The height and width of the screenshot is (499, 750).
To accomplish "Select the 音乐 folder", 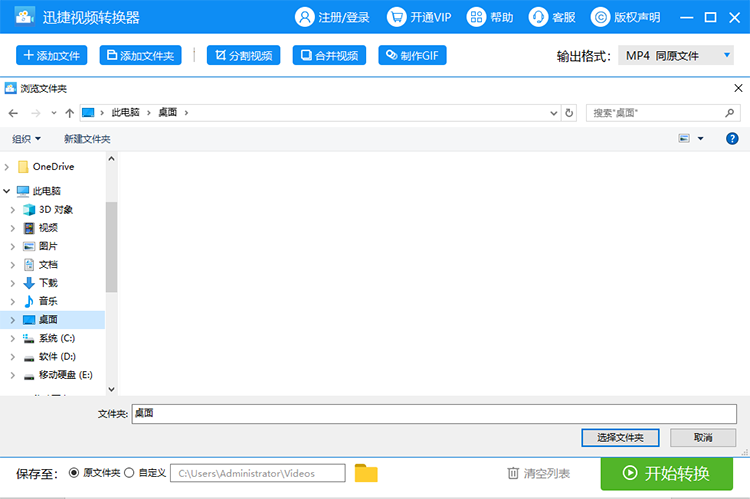I will [x=48, y=301].
